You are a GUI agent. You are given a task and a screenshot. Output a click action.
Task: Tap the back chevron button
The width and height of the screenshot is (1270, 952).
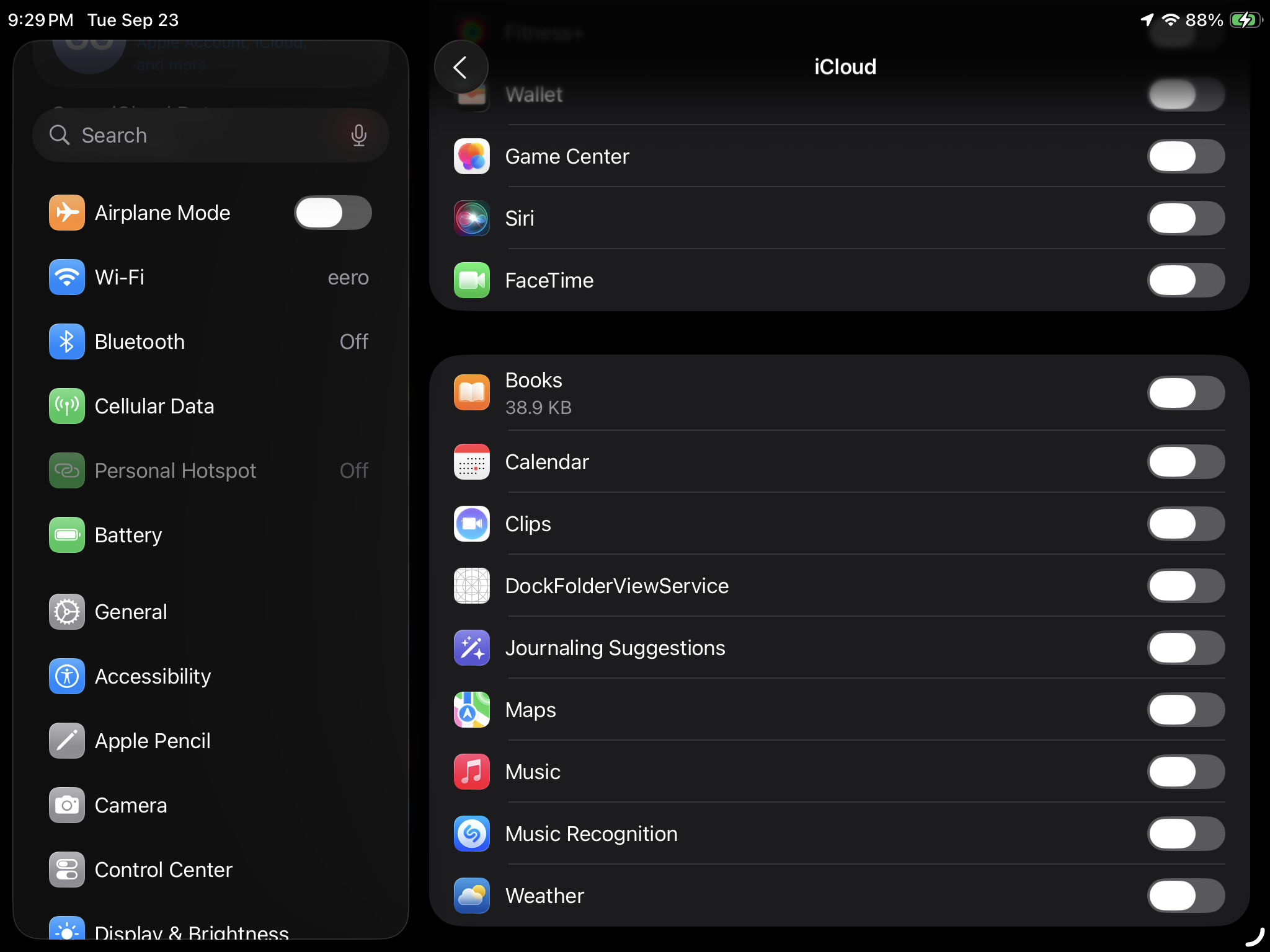click(461, 67)
